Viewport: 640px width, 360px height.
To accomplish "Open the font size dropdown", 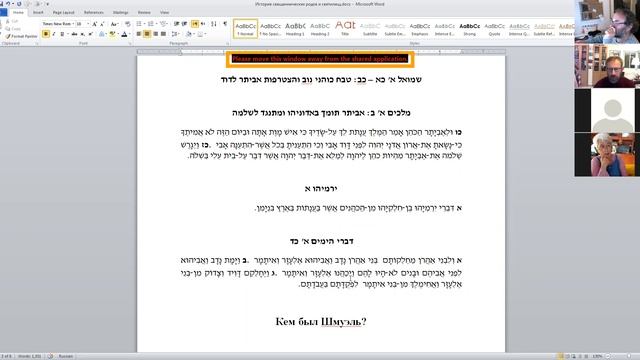I will (88, 24).
